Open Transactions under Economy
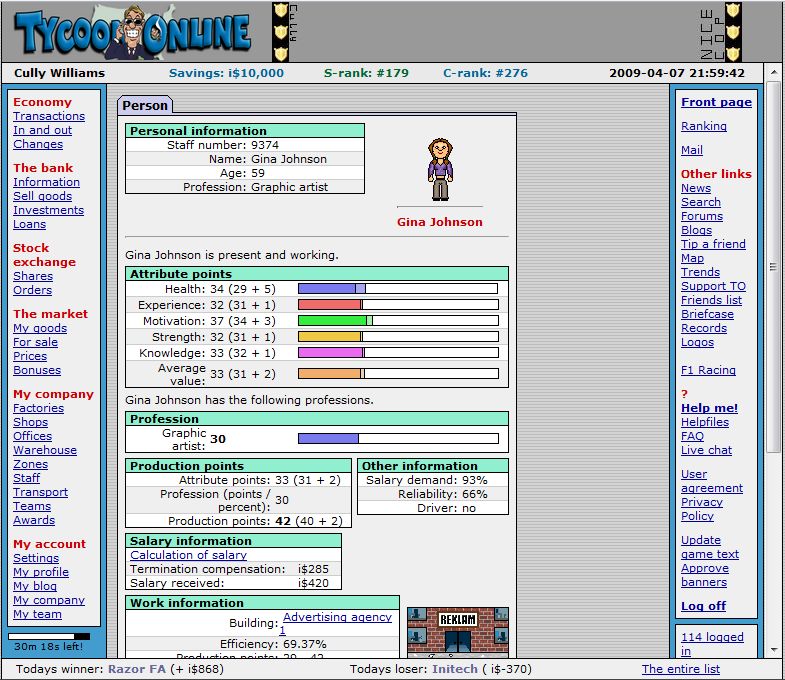 tap(49, 116)
